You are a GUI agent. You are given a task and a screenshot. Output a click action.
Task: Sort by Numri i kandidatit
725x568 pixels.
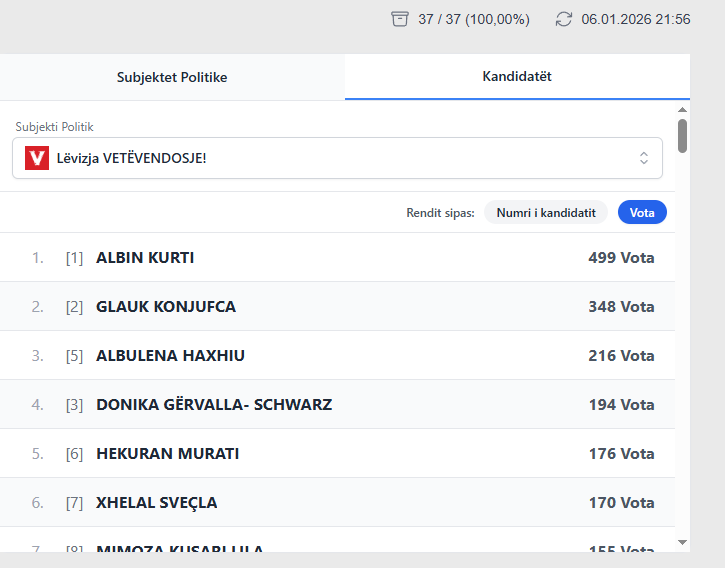click(x=546, y=212)
